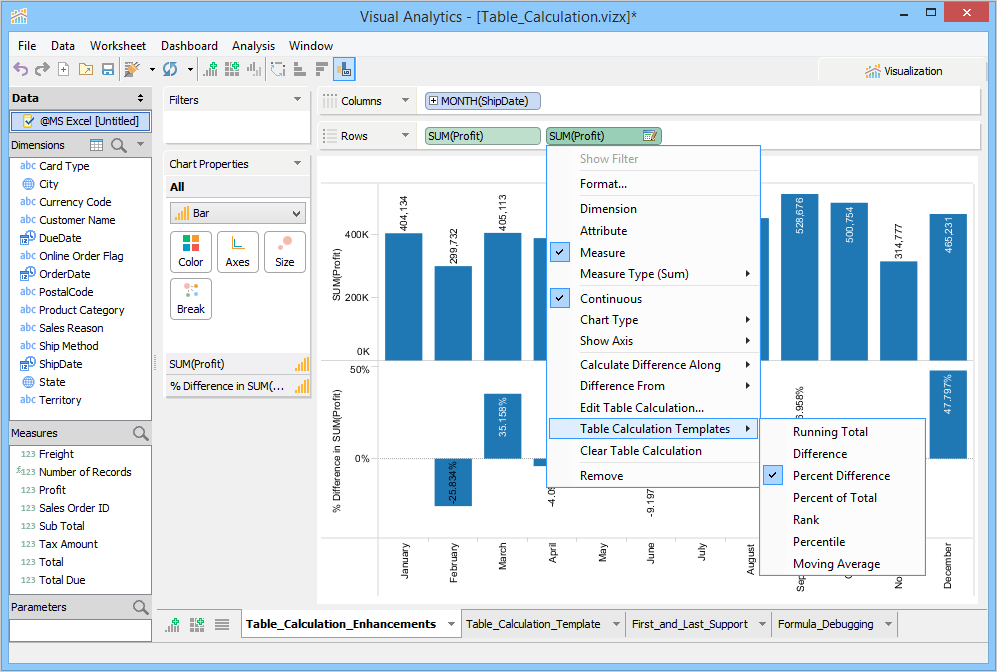Toggle @MS Excel [Untitled] data source

tap(80, 121)
